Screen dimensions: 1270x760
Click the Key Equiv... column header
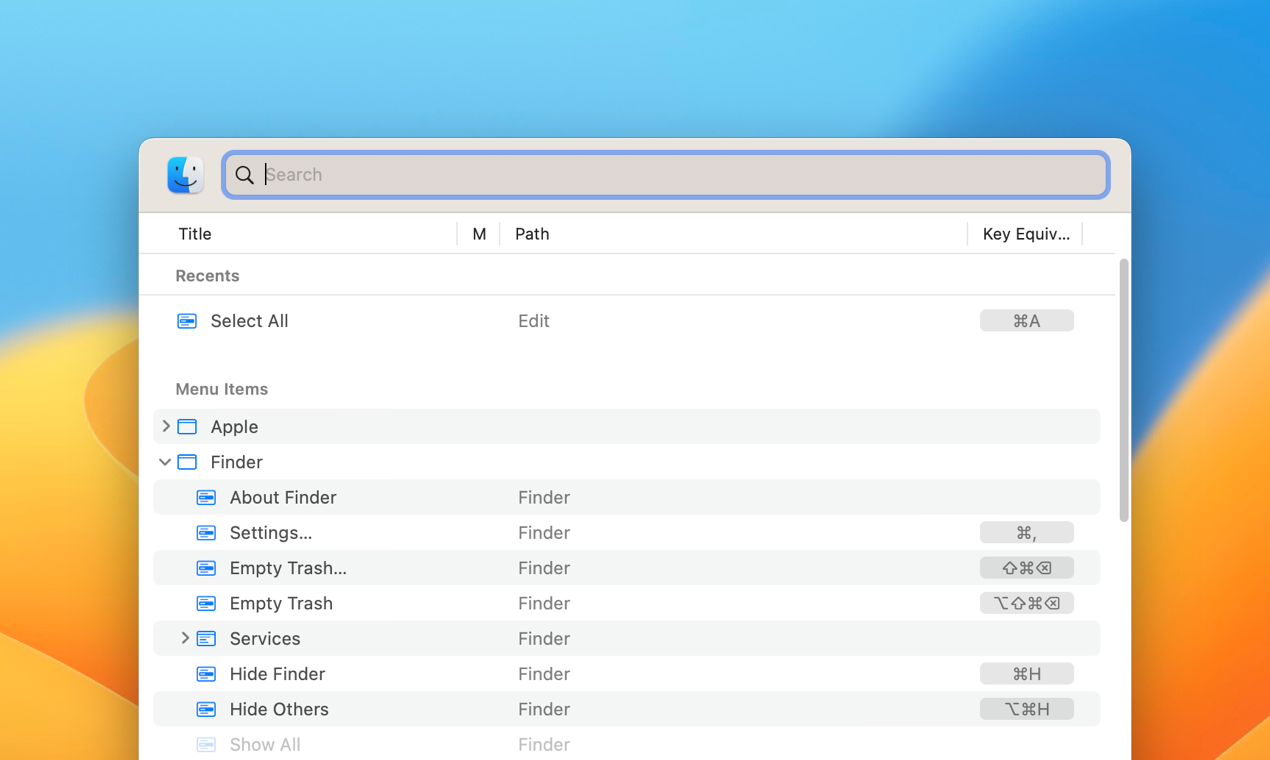1026,234
